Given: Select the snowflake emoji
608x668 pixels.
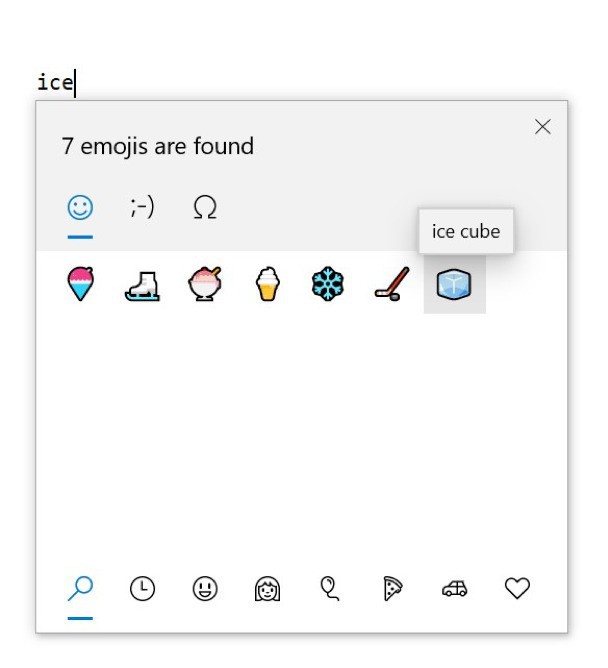Looking at the screenshot, I should 328,285.
